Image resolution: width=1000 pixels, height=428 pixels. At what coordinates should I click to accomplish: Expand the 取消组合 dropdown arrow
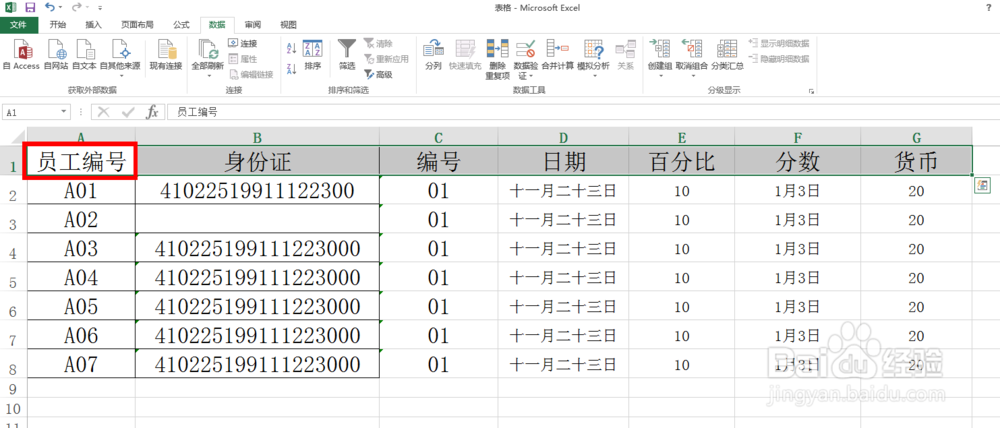691,75
